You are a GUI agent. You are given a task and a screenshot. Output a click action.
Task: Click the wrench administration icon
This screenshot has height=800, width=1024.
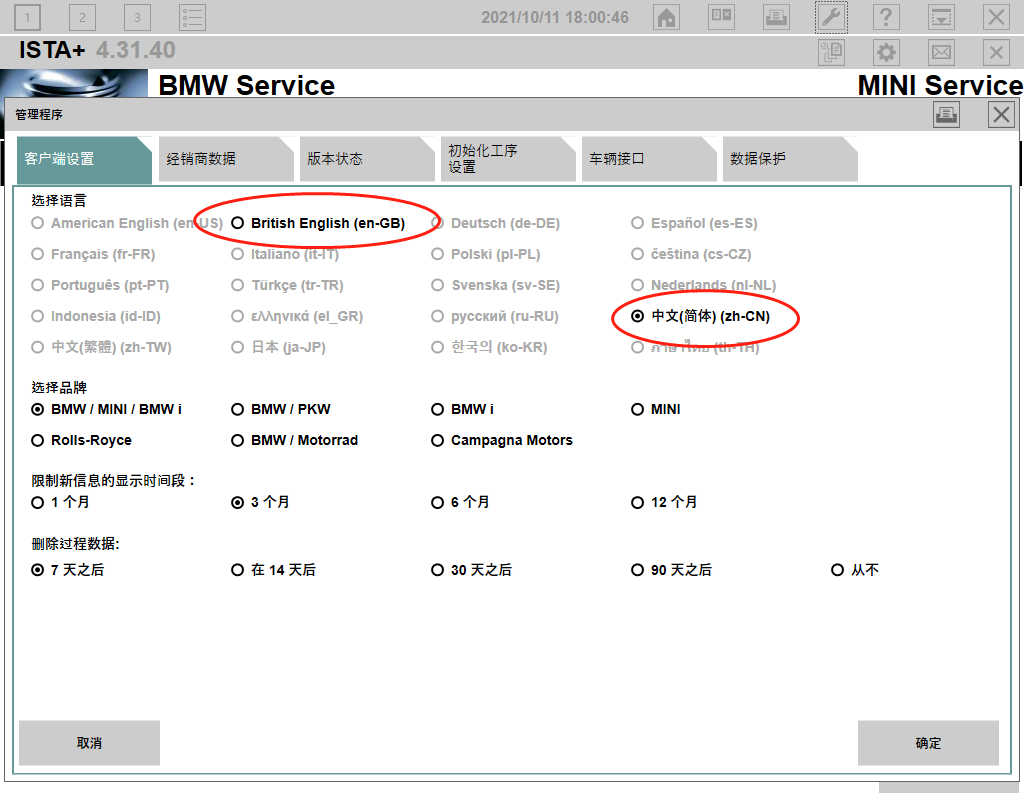[831, 17]
